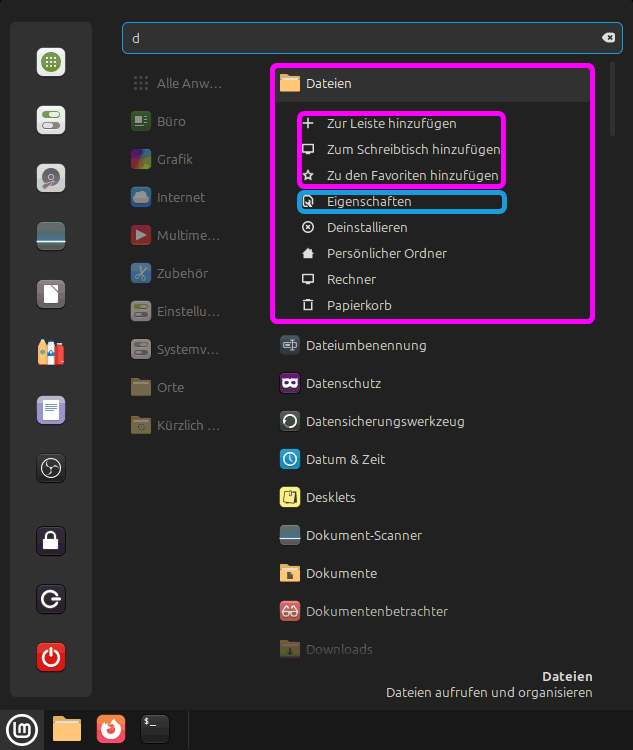Click Zur Leiste hinzufügen

pos(391,124)
